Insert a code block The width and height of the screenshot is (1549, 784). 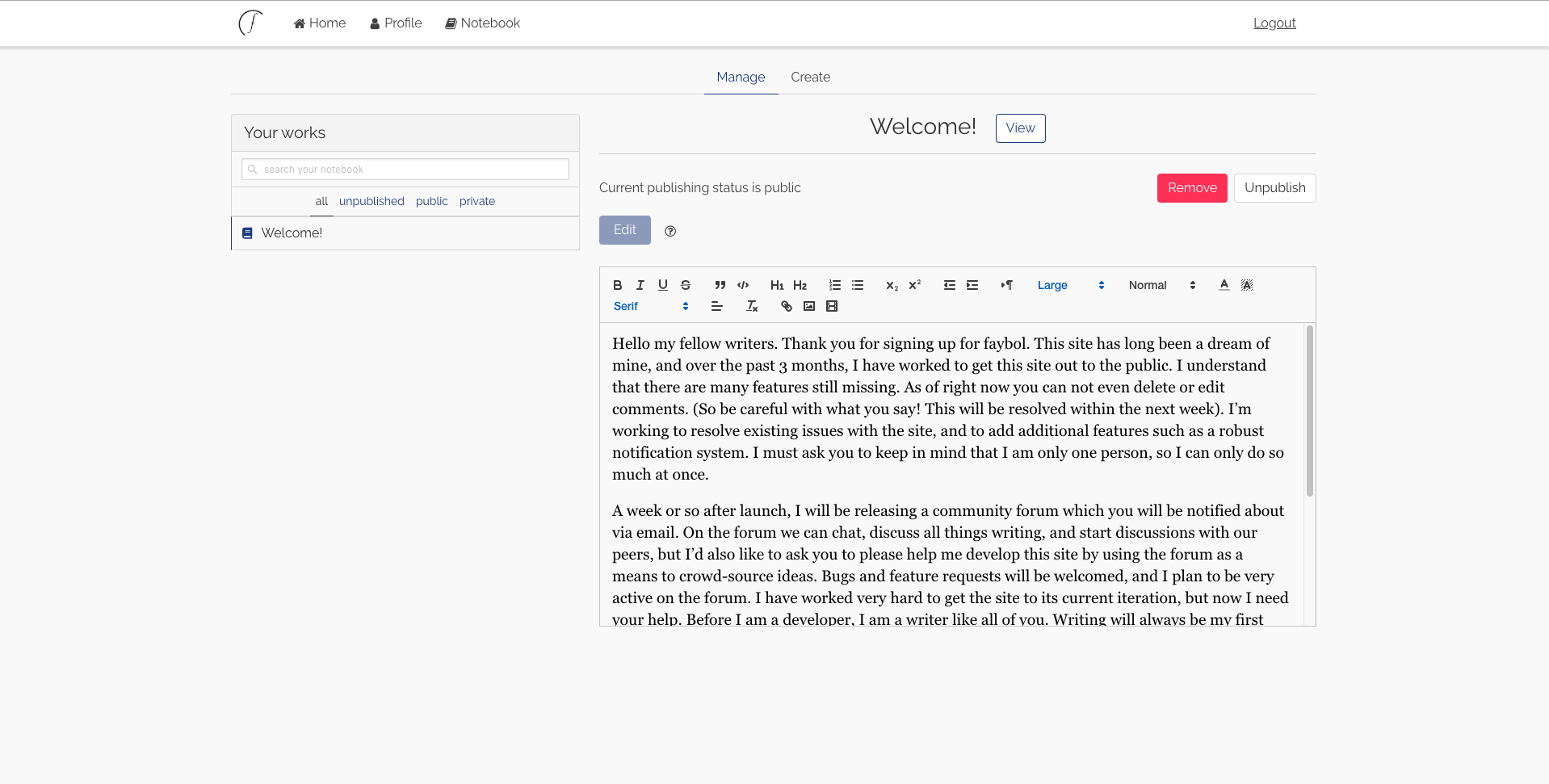[x=743, y=285]
